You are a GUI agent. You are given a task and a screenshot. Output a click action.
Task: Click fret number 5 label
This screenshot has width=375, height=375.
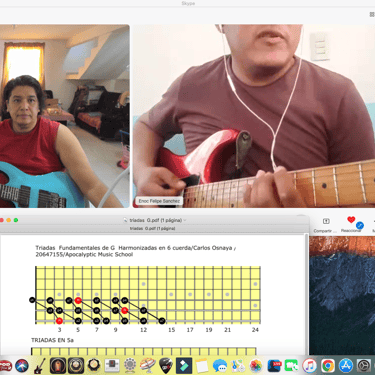click(x=78, y=330)
